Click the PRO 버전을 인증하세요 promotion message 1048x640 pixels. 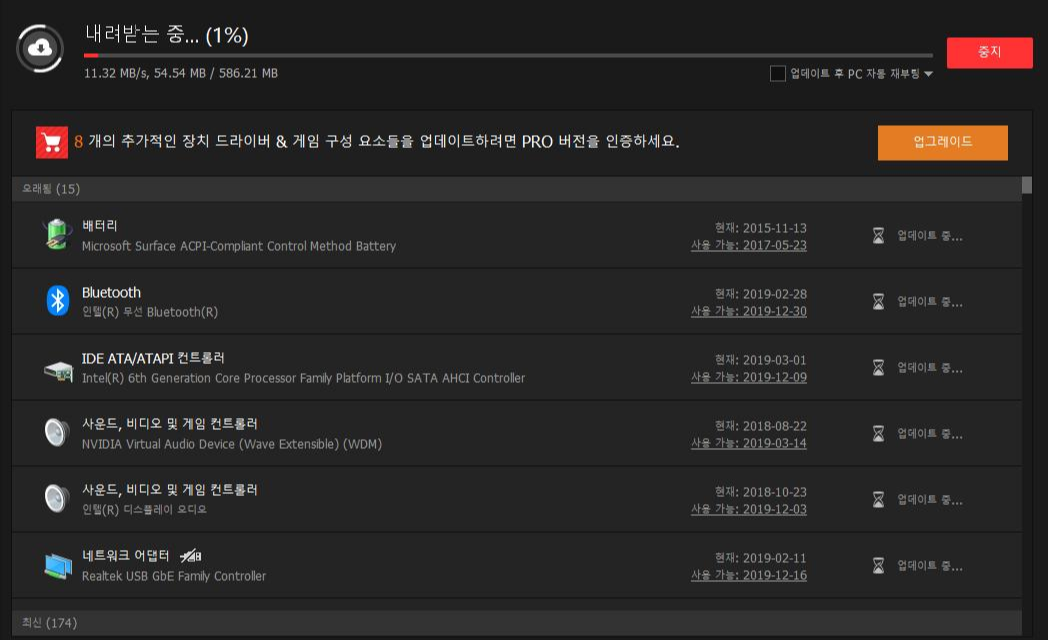(377, 142)
